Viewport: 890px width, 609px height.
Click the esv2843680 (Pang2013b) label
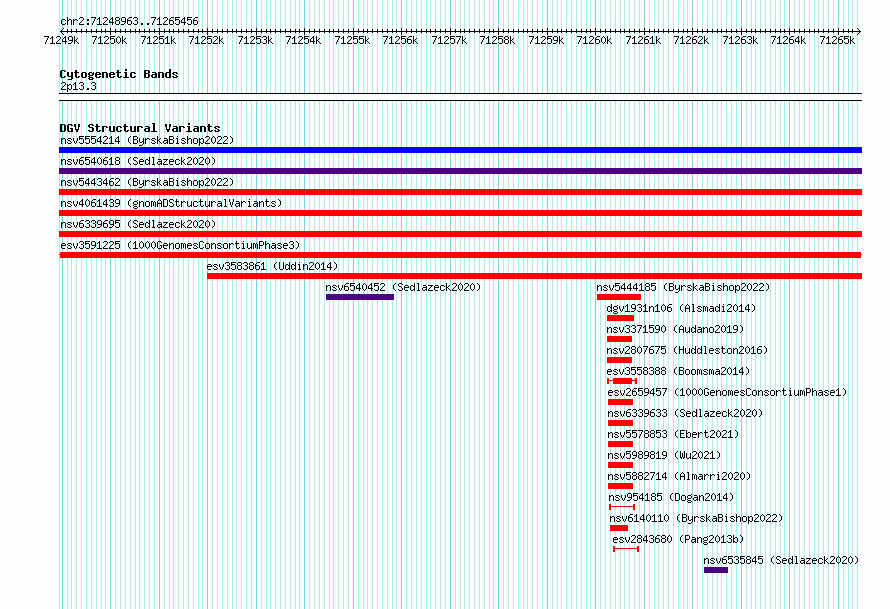pyautogui.click(x=678, y=539)
